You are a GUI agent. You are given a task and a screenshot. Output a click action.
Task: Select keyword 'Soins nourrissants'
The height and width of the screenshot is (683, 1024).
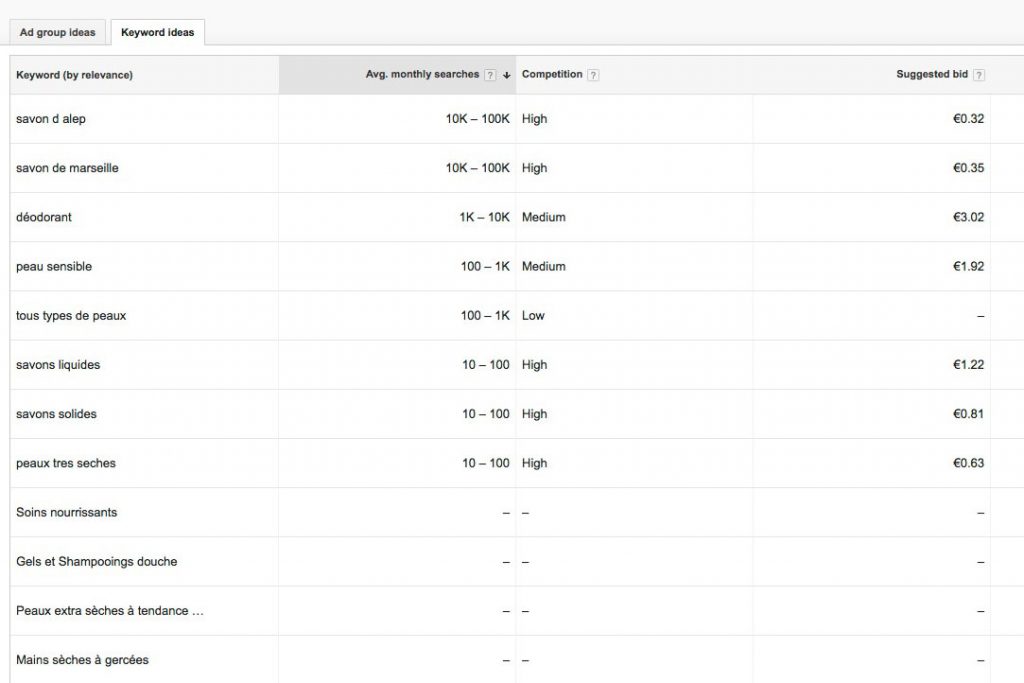67,512
